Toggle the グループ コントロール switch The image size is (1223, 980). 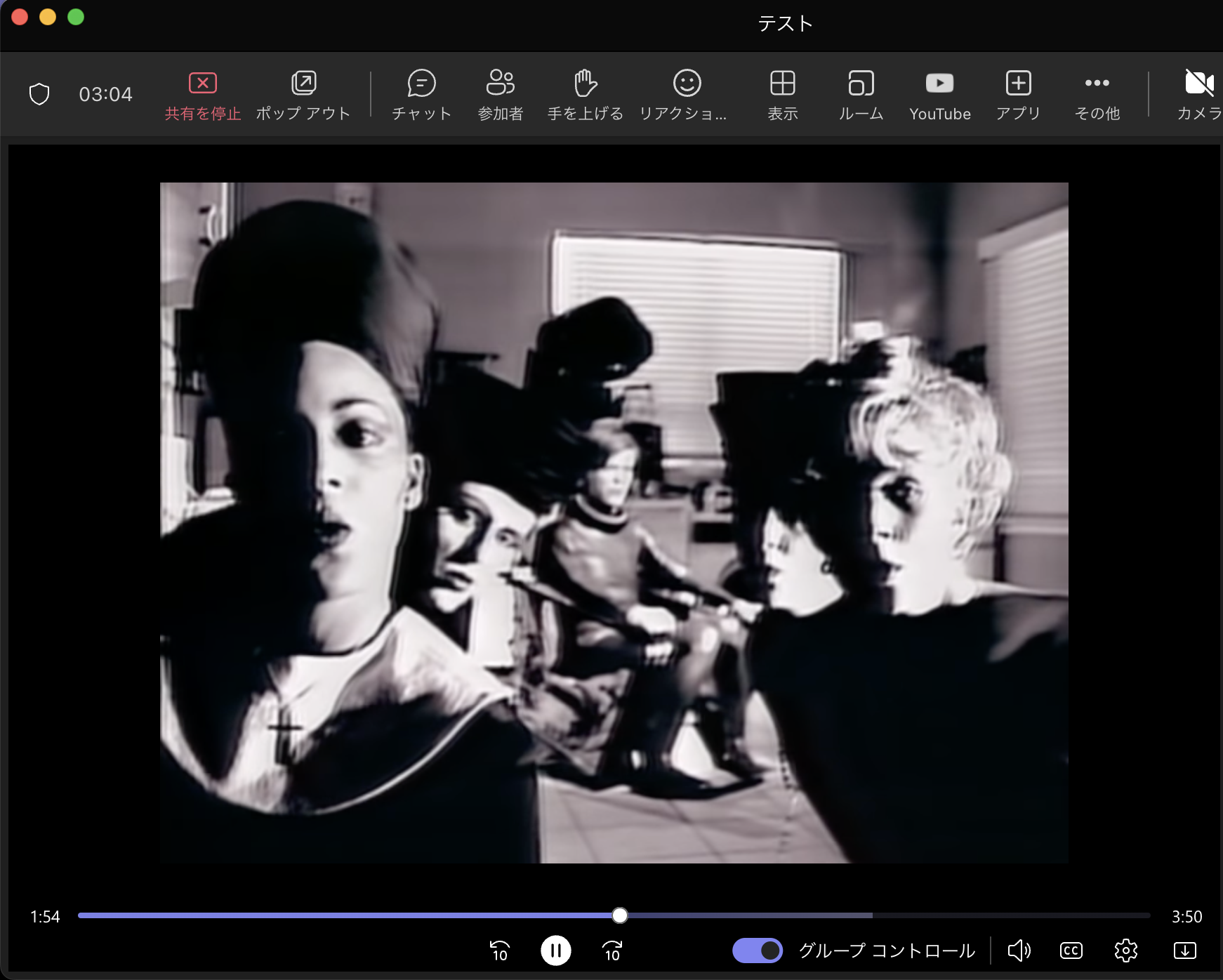pyautogui.click(x=758, y=951)
